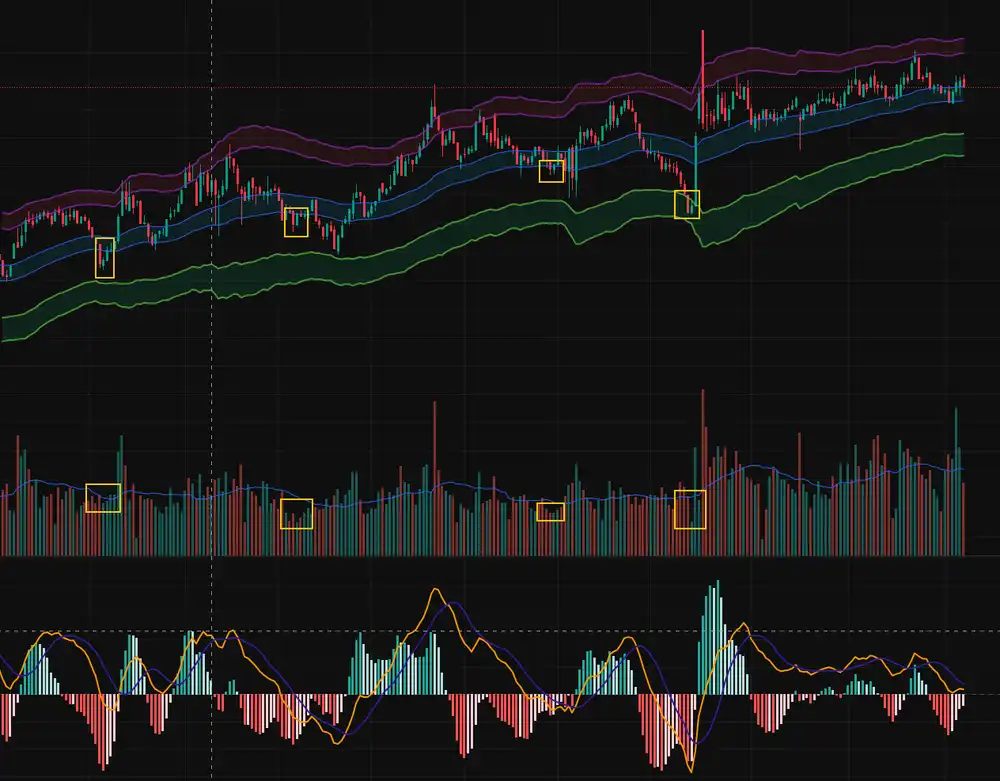Click the smallest yellow box in volume panel
The width and height of the screenshot is (1000, 781).
tap(551, 512)
